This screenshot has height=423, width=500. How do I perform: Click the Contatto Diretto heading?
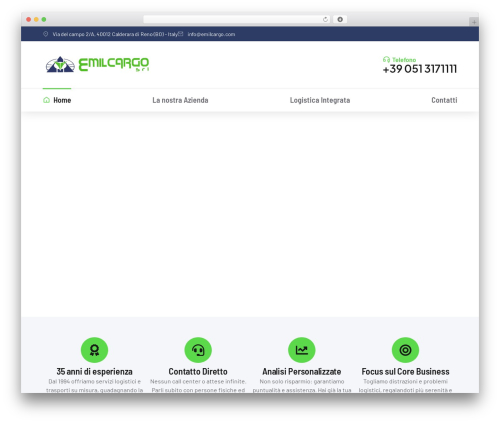point(198,371)
